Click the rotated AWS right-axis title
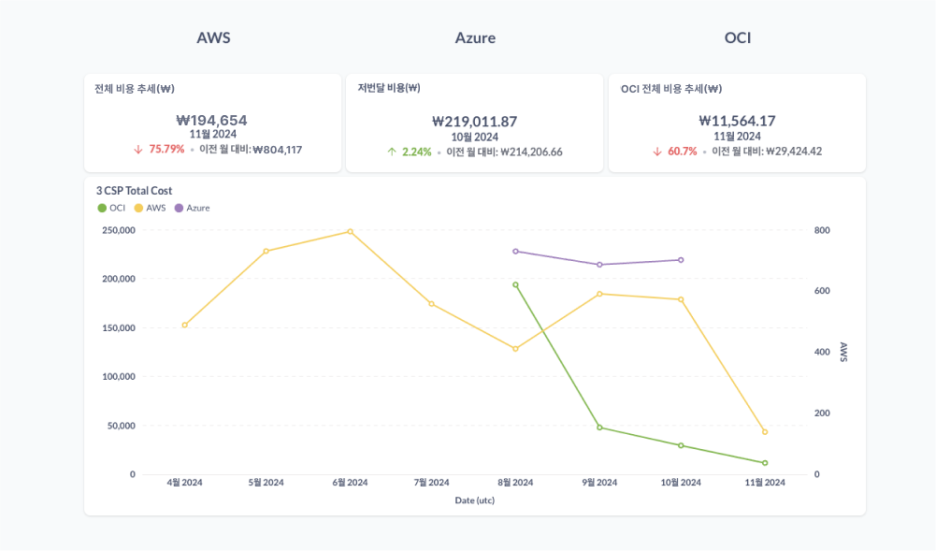This screenshot has height=551, width=936. click(843, 352)
